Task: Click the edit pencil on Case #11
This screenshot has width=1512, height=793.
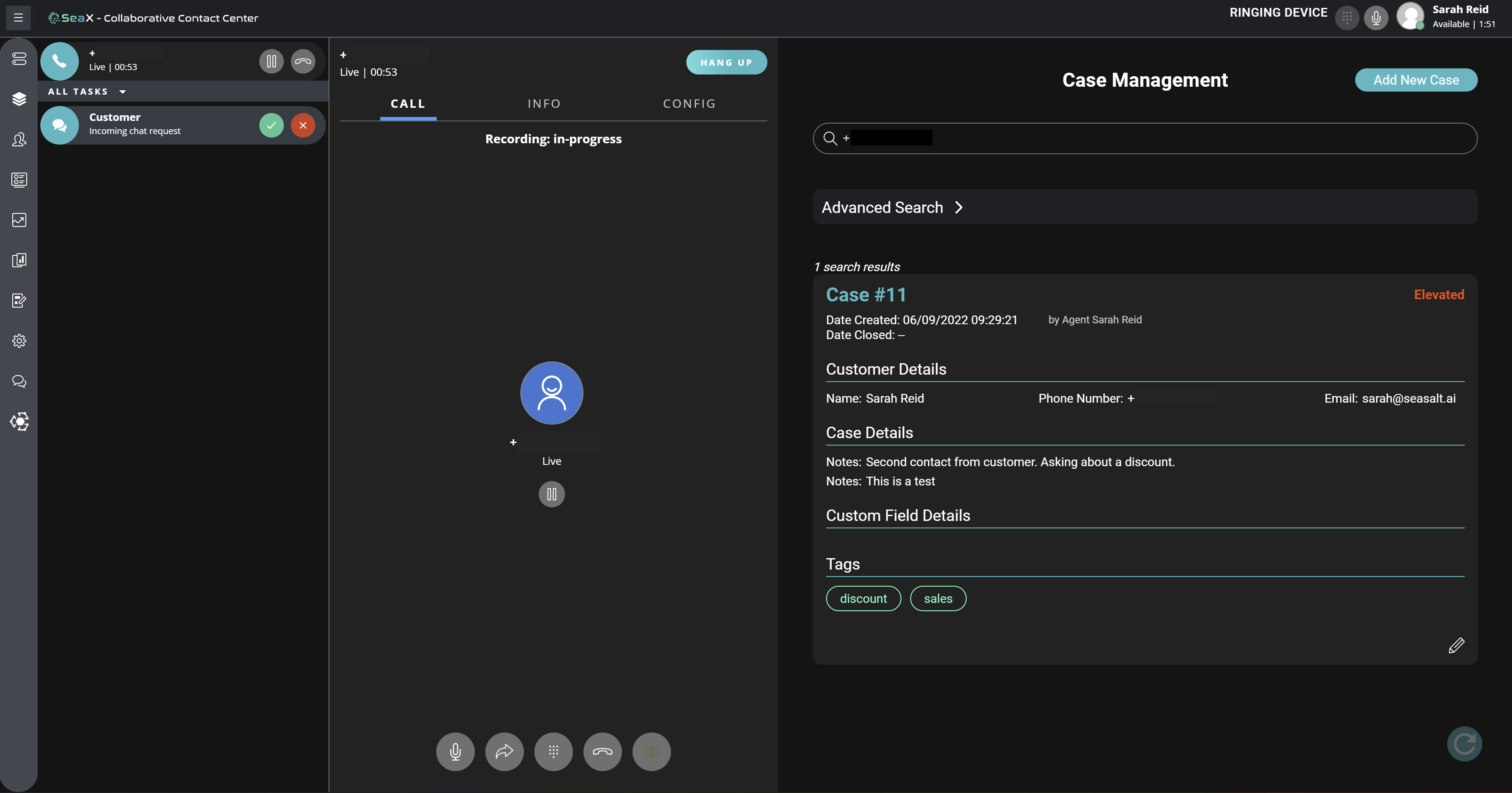Action: 1456,646
